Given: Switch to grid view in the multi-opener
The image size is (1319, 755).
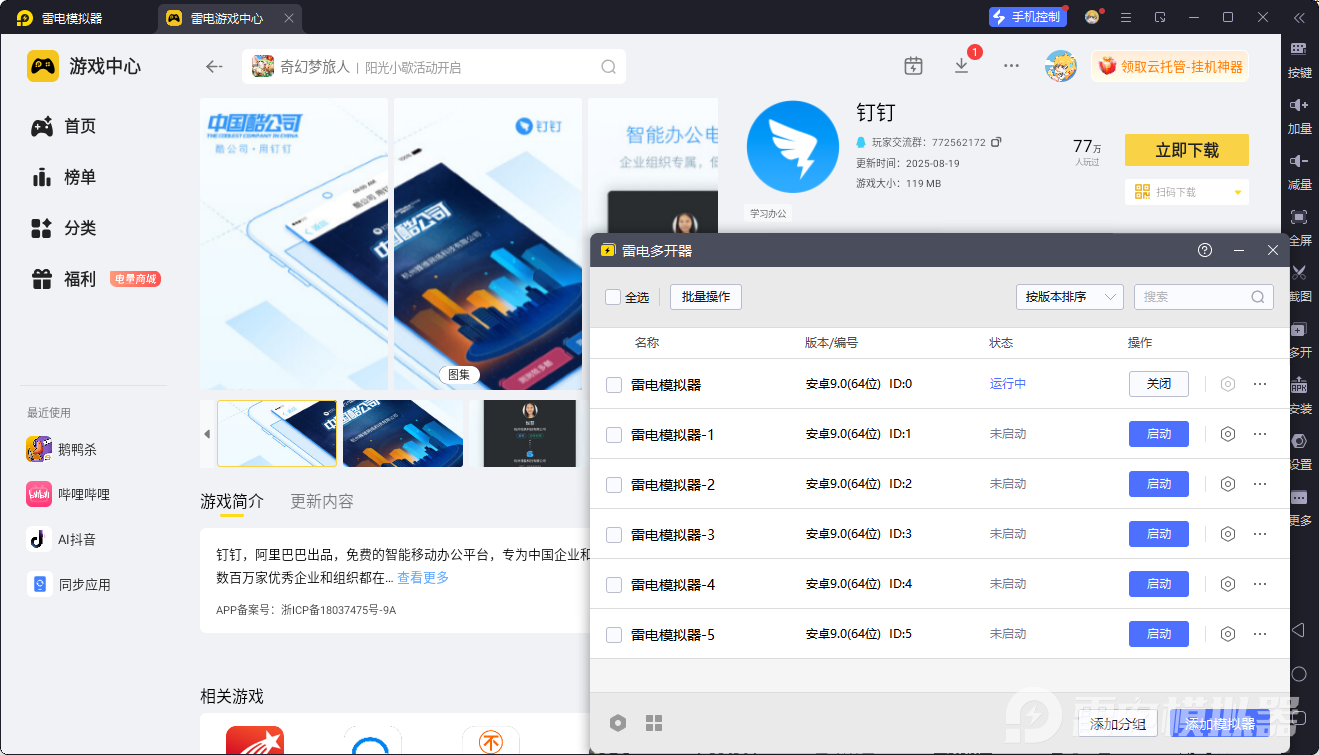Looking at the screenshot, I should tap(654, 723).
